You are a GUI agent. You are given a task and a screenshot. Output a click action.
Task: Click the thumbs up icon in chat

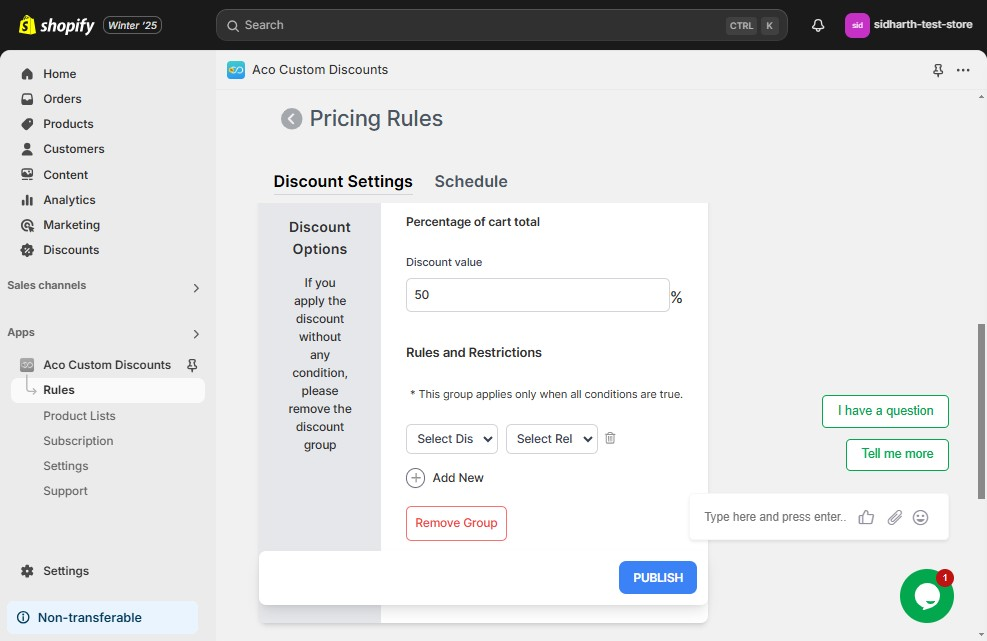(866, 517)
